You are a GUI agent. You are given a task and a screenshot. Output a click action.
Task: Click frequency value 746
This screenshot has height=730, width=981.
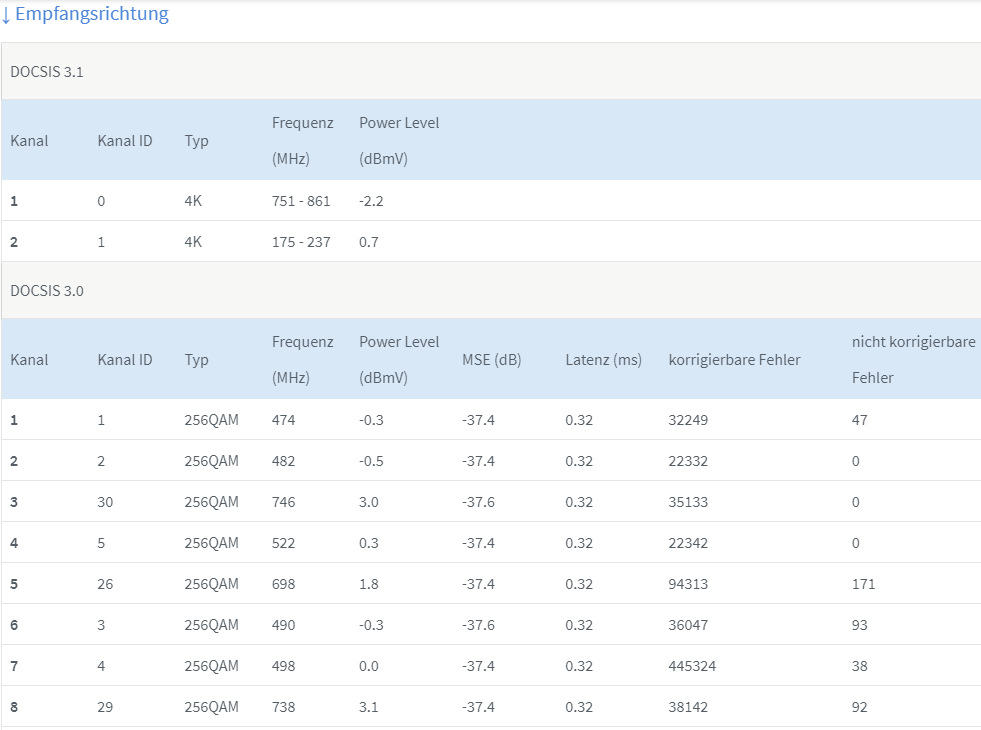(283, 502)
